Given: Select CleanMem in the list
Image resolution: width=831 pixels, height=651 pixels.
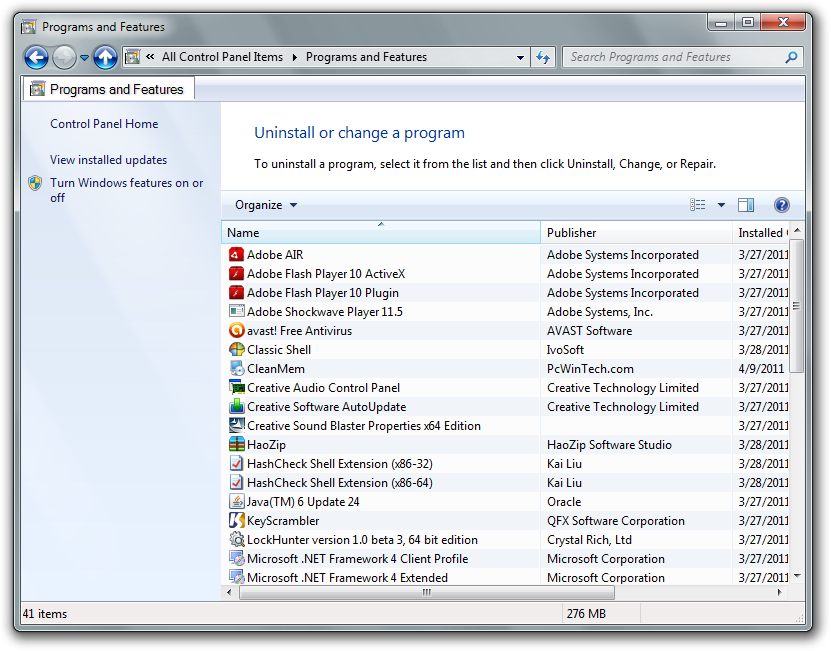Looking at the screenshot, I should coord(276,368).
